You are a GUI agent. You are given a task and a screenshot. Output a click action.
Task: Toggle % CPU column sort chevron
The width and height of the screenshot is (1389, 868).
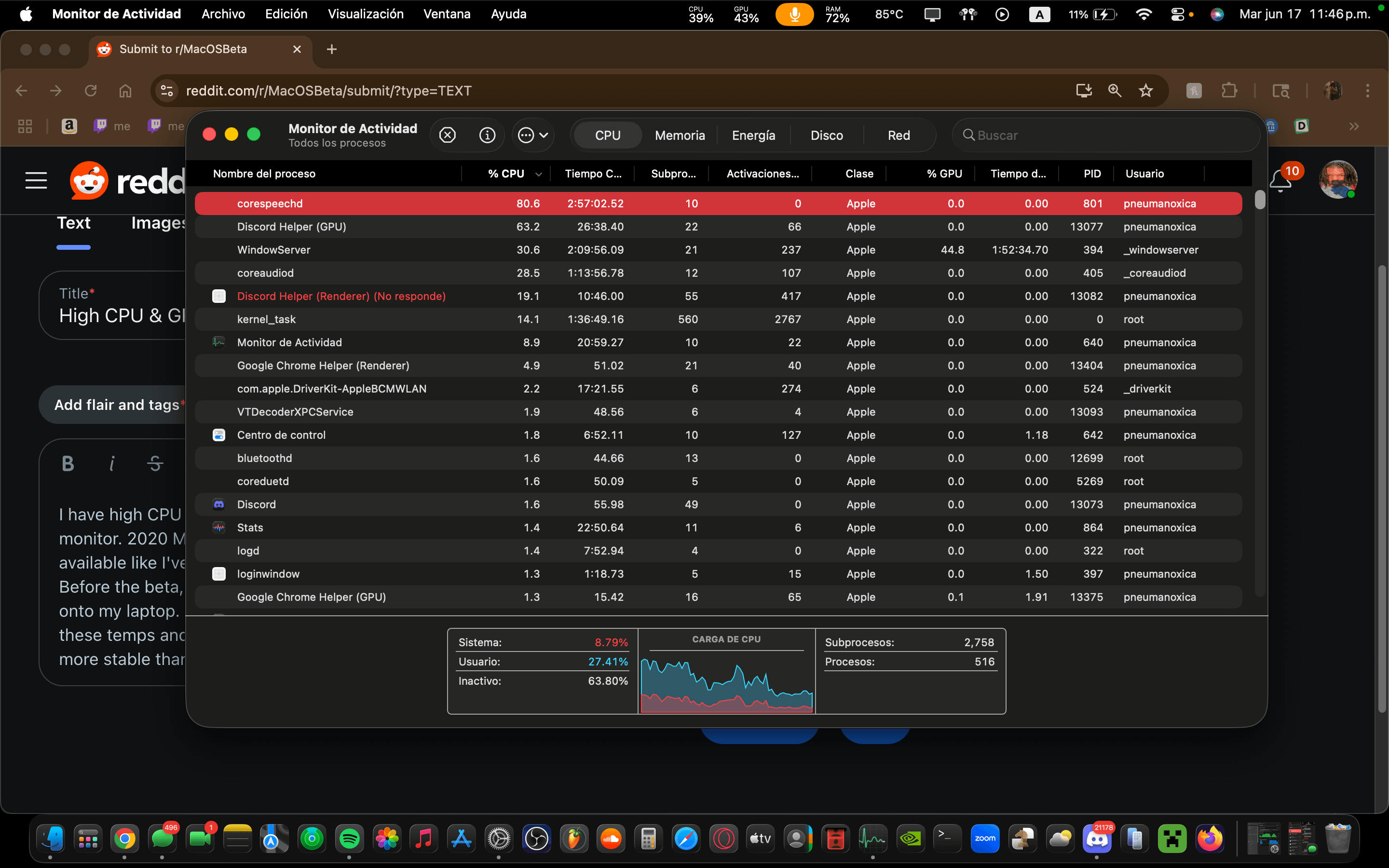pos(538,174)
